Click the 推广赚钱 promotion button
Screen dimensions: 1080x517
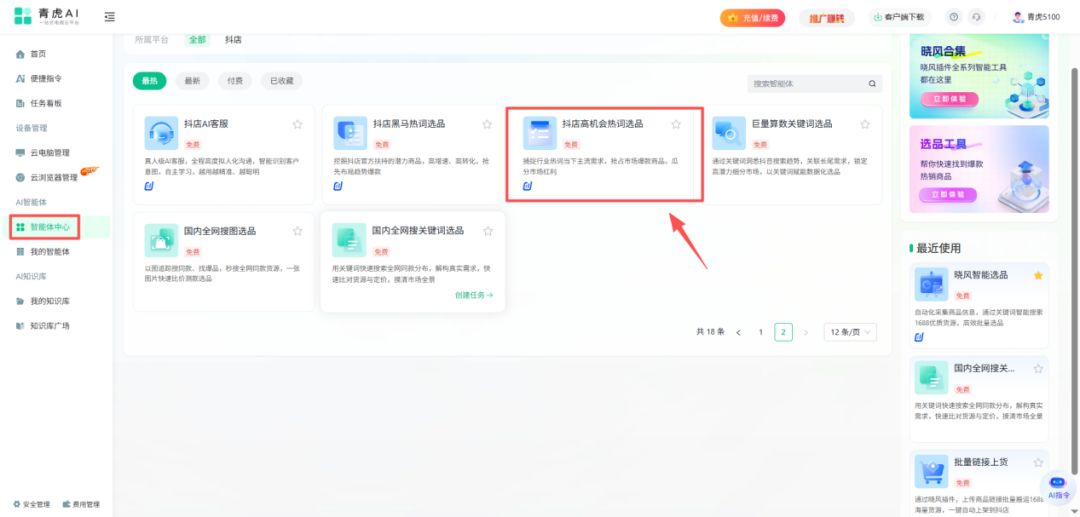tap(826, 18)
